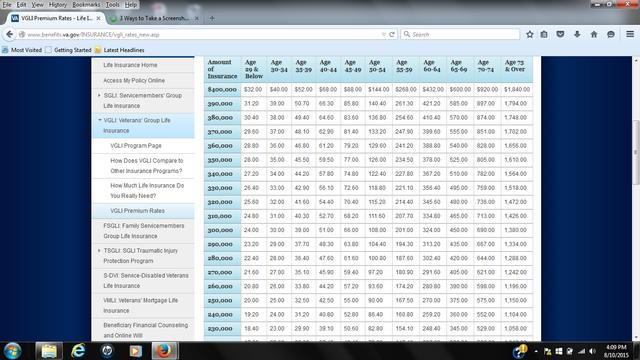
Task: Collapse the VGLI Veterans' Group Life Insurance item
Action: [x=100, y=120]
